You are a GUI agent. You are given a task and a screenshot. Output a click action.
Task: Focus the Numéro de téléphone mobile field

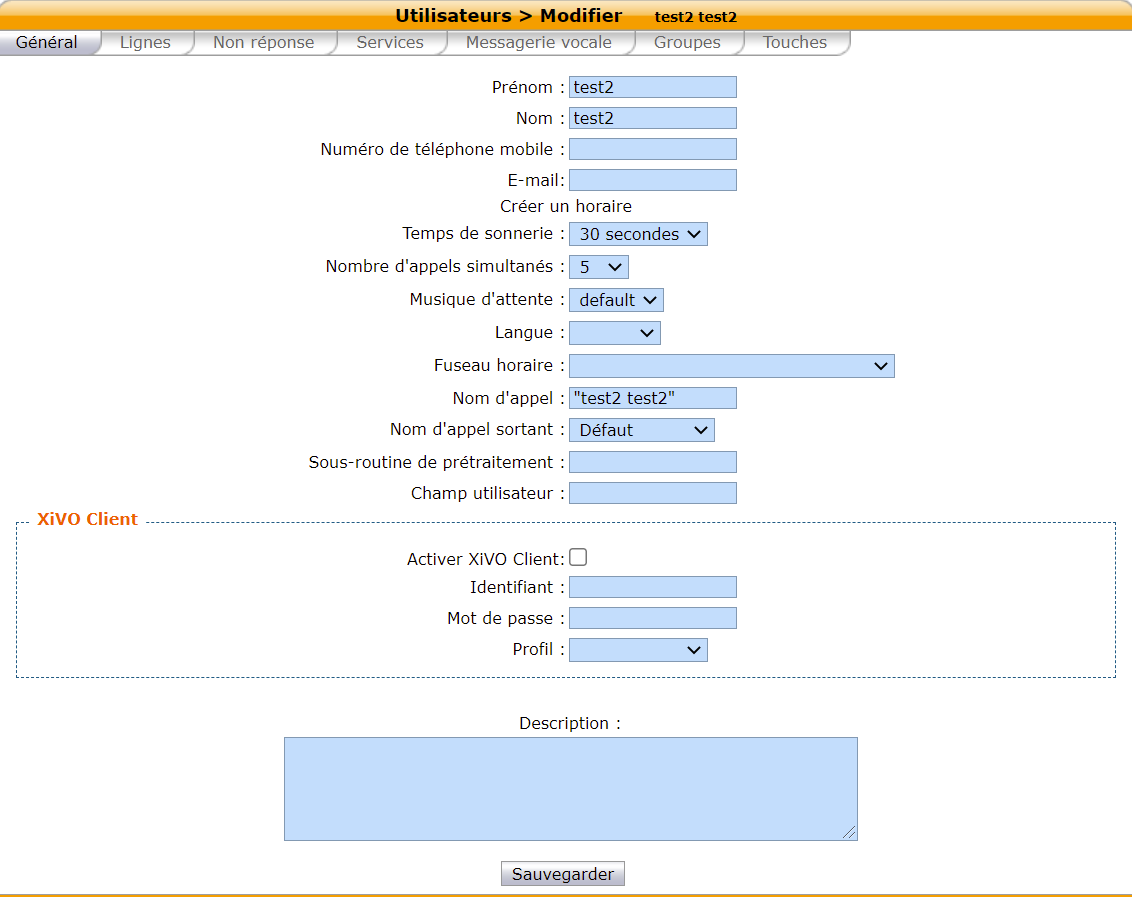pos(652,149)
